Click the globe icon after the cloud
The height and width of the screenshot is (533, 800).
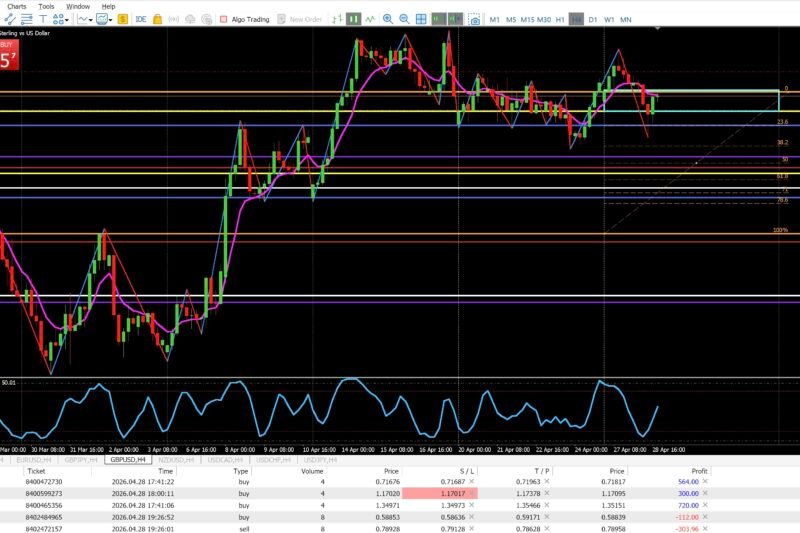coord(207,19)
